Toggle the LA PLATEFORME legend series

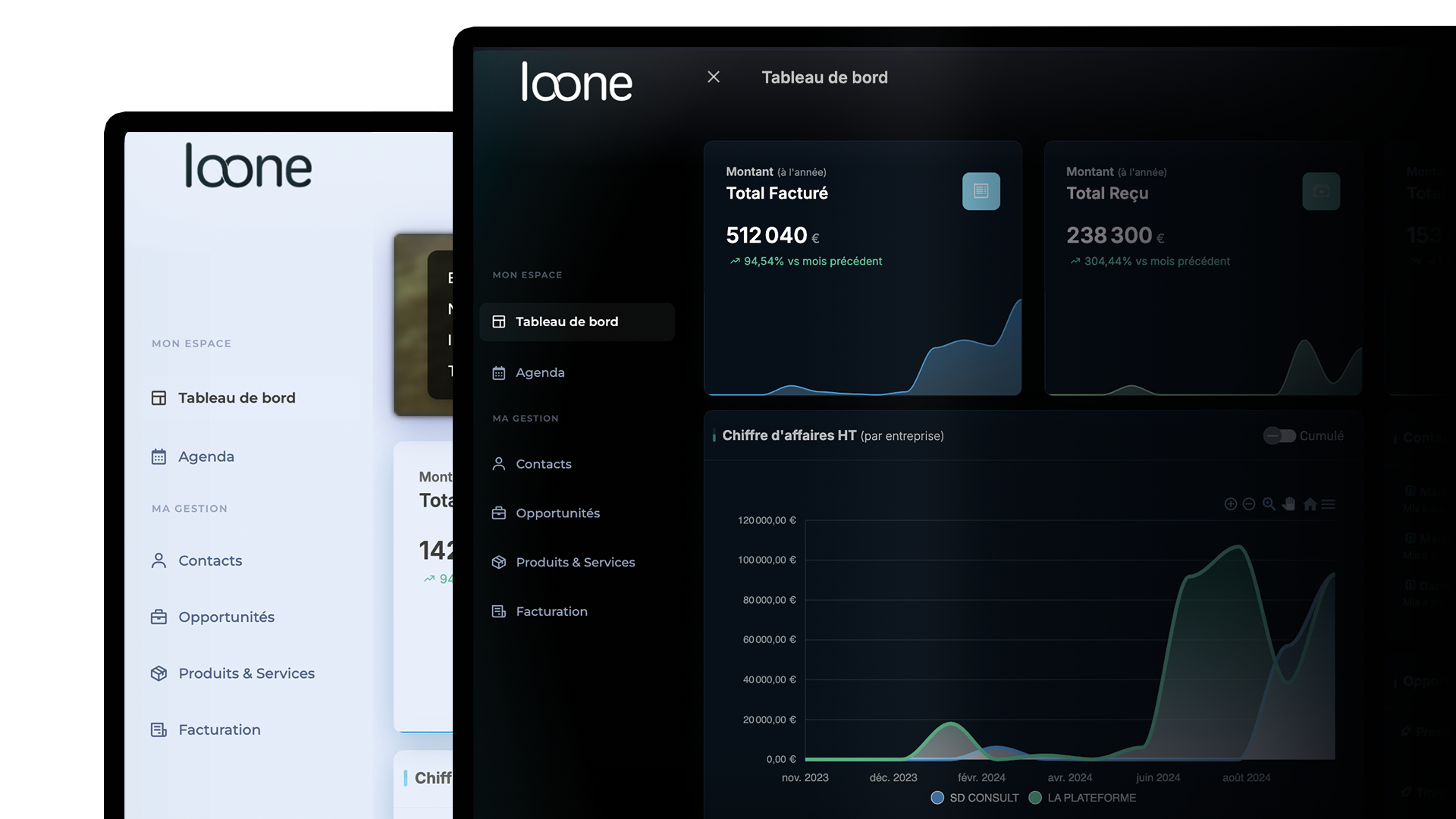click(1082, 798)
